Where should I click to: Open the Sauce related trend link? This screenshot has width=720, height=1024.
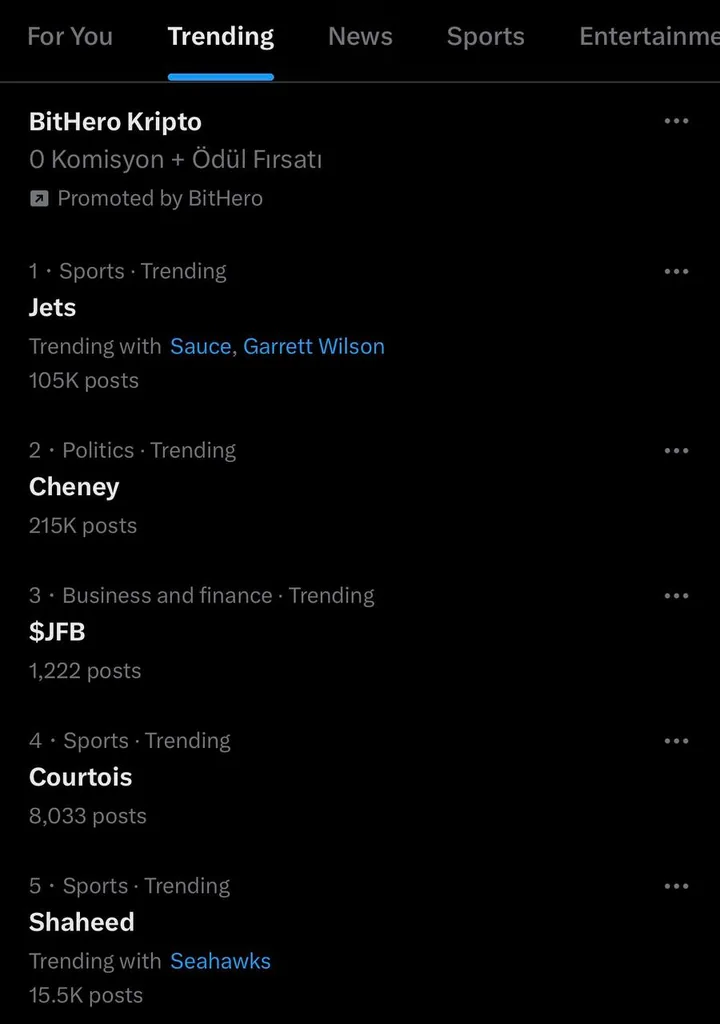tap(201, 346)
